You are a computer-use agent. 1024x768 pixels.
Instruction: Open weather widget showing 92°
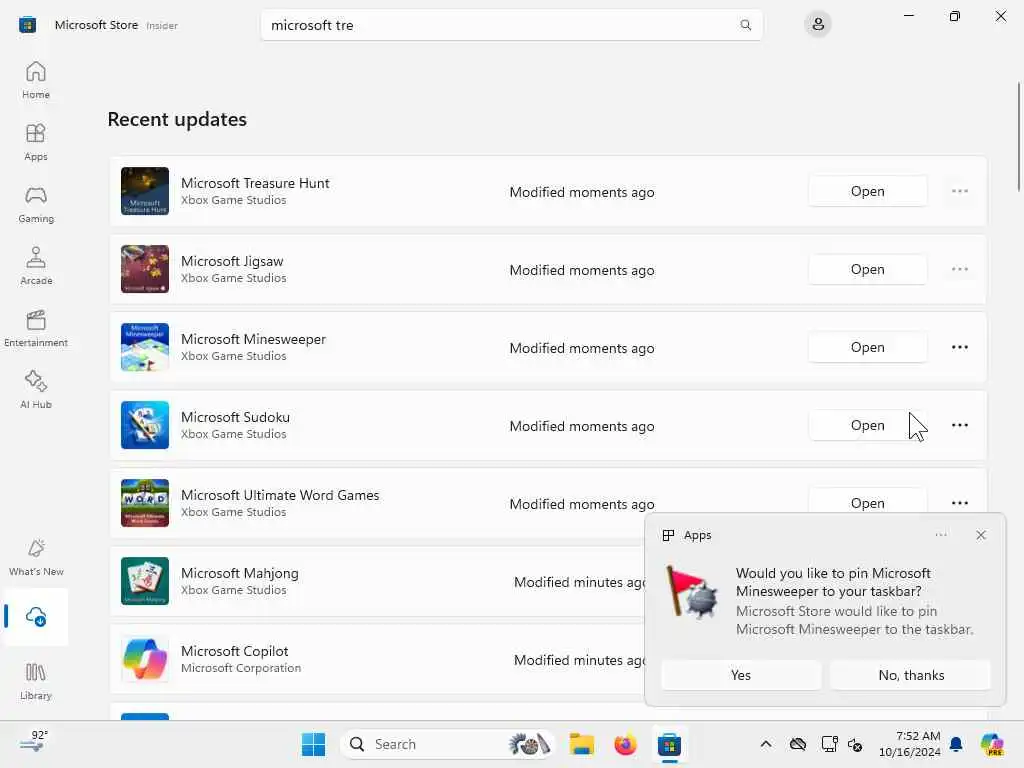33,743
